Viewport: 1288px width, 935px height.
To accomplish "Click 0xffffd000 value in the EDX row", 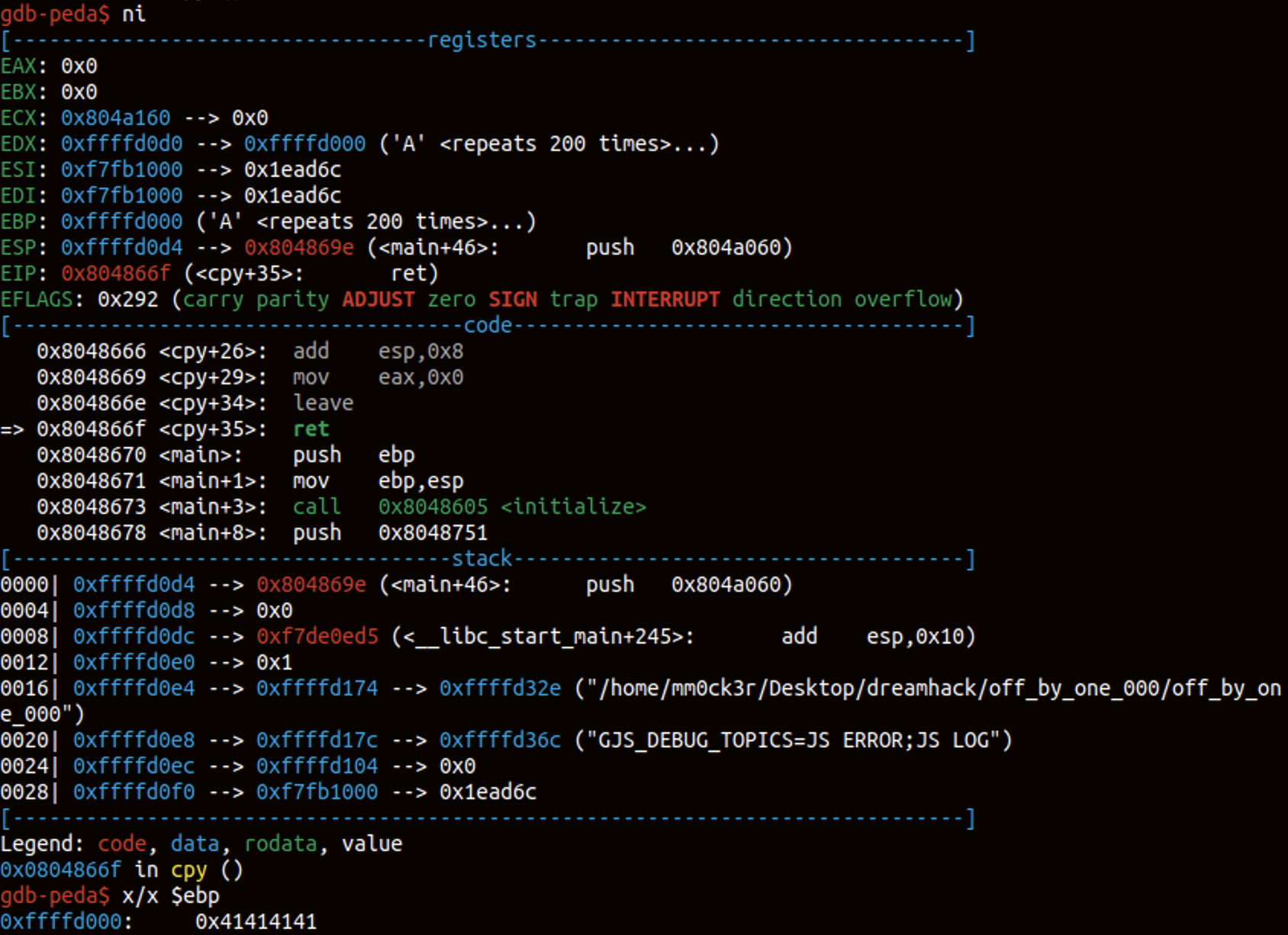I will (305, 144).
